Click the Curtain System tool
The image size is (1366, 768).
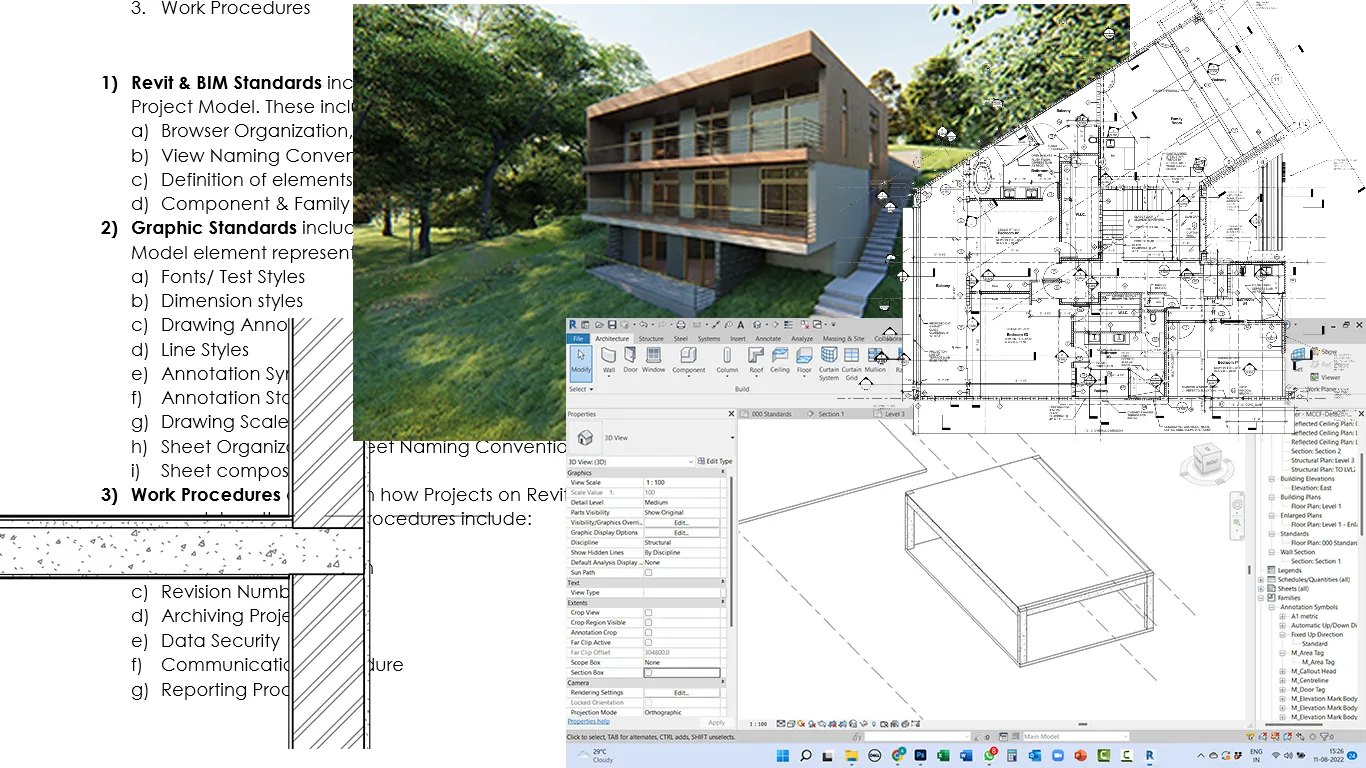point(829,362)
